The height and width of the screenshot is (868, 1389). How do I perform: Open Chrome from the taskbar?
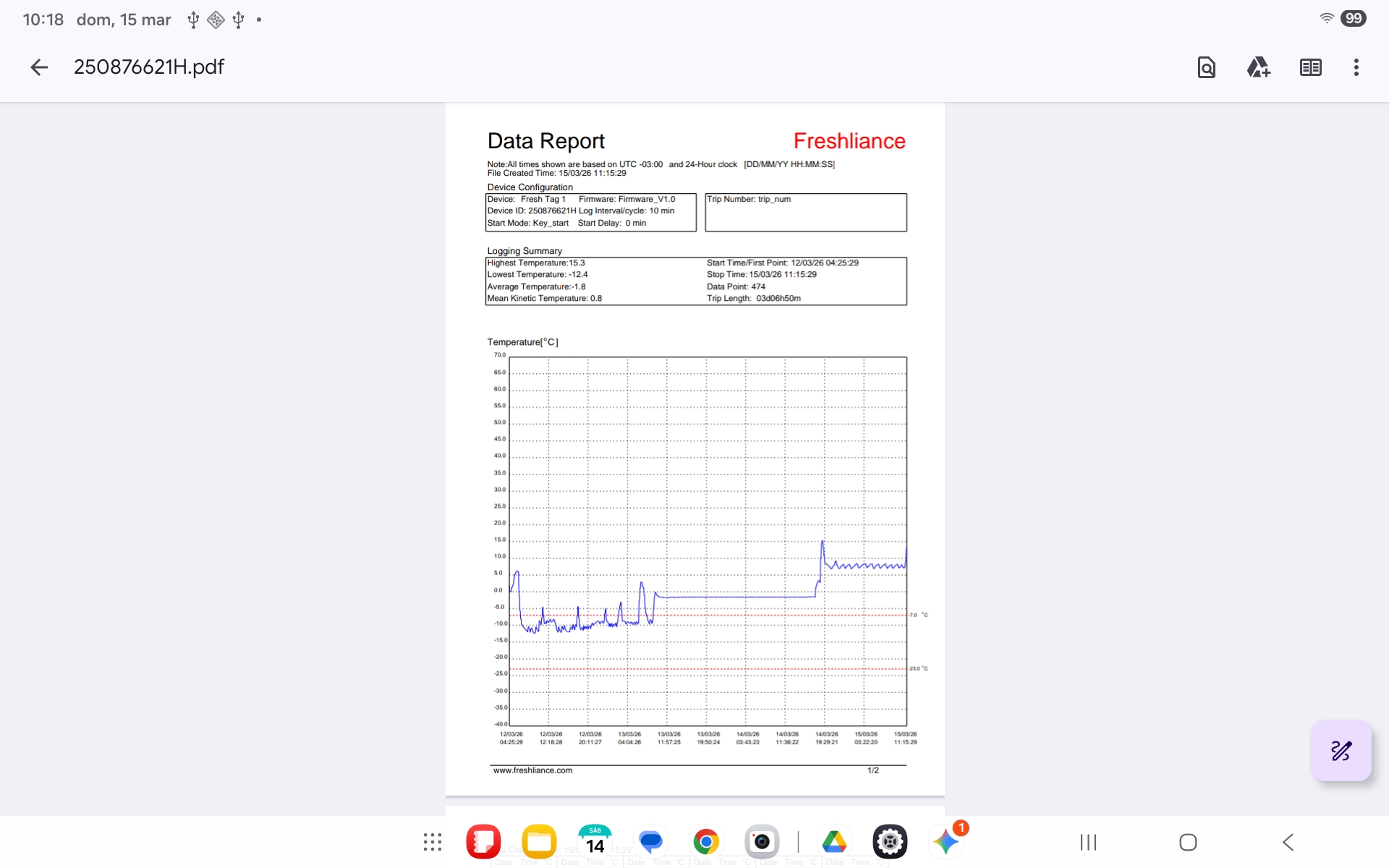706,842
